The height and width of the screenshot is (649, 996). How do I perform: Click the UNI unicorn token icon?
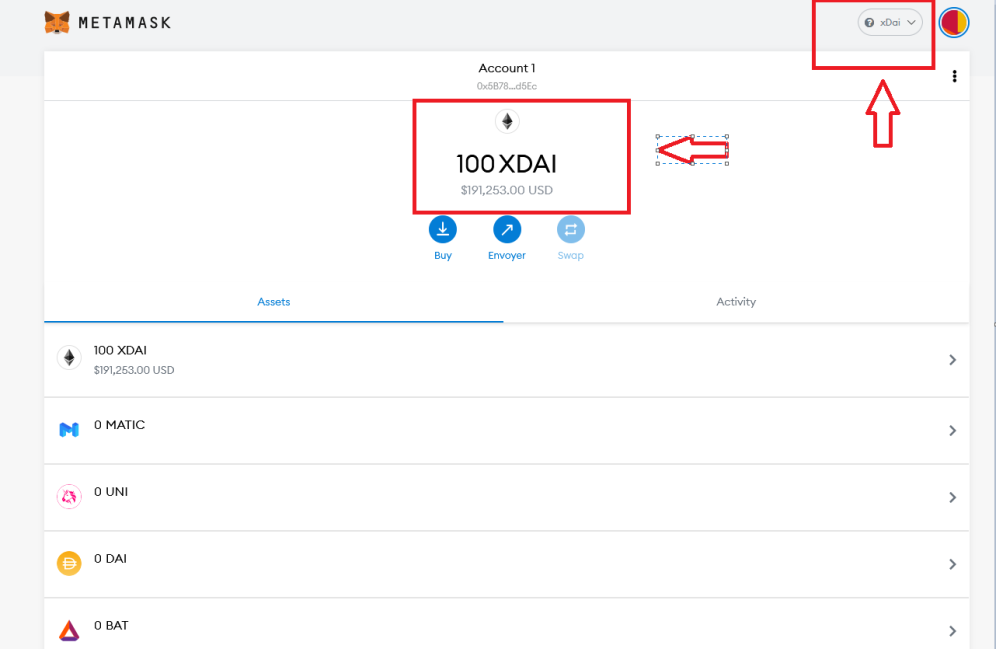pyautogui.click(x=69, y=497)
